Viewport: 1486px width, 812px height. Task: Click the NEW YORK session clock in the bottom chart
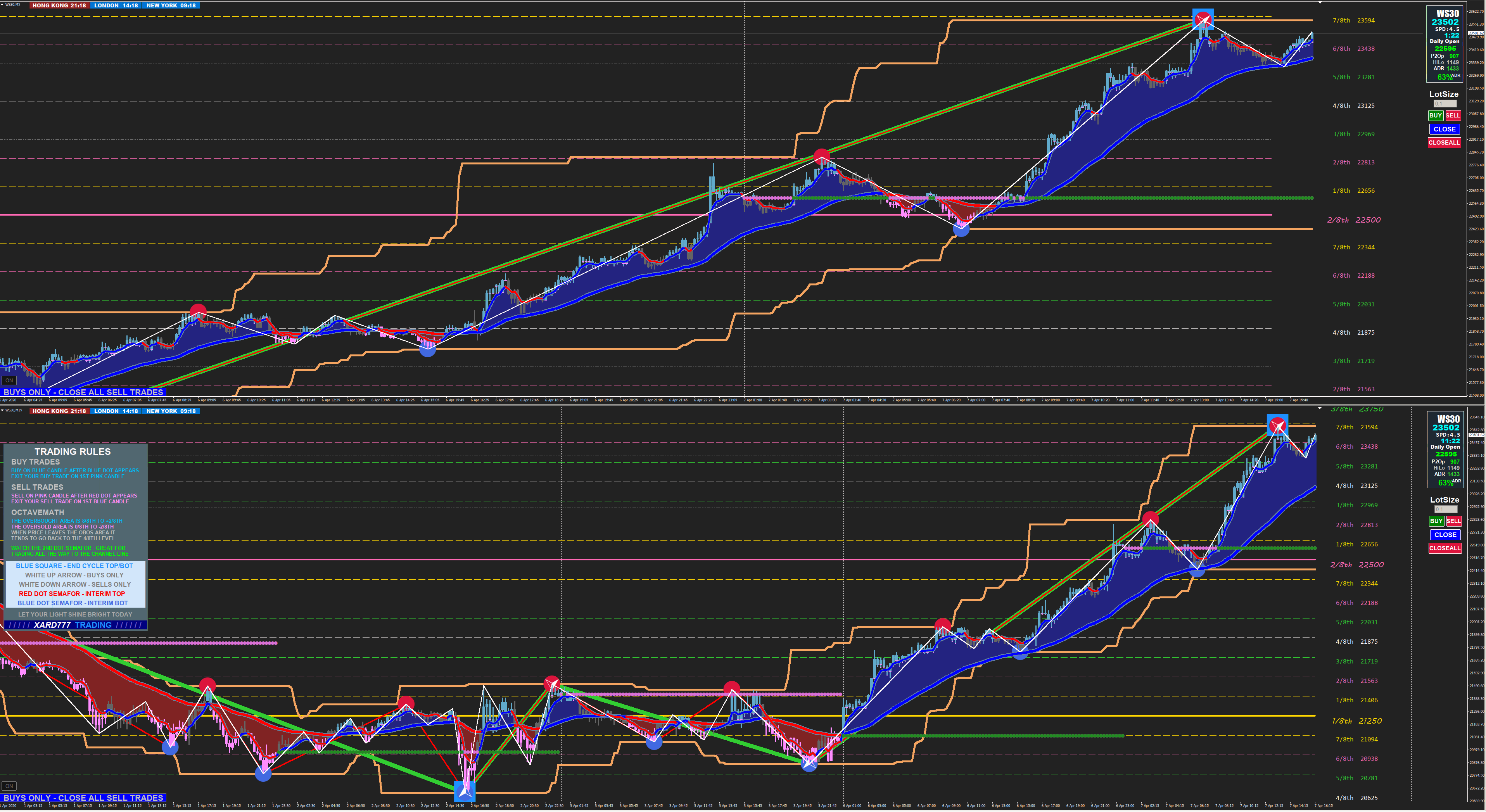171,411
